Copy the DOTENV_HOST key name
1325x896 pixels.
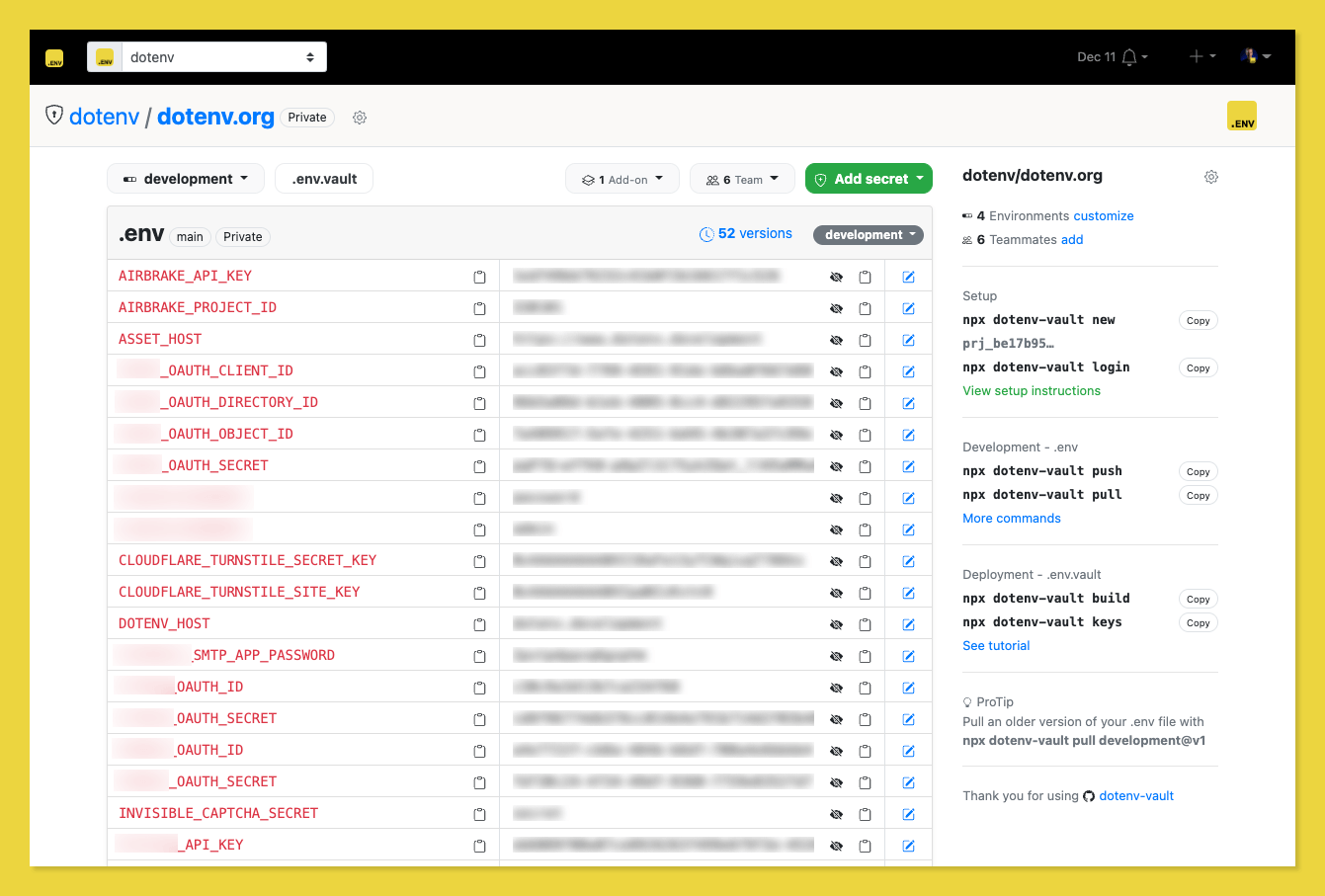pos(479,625)
